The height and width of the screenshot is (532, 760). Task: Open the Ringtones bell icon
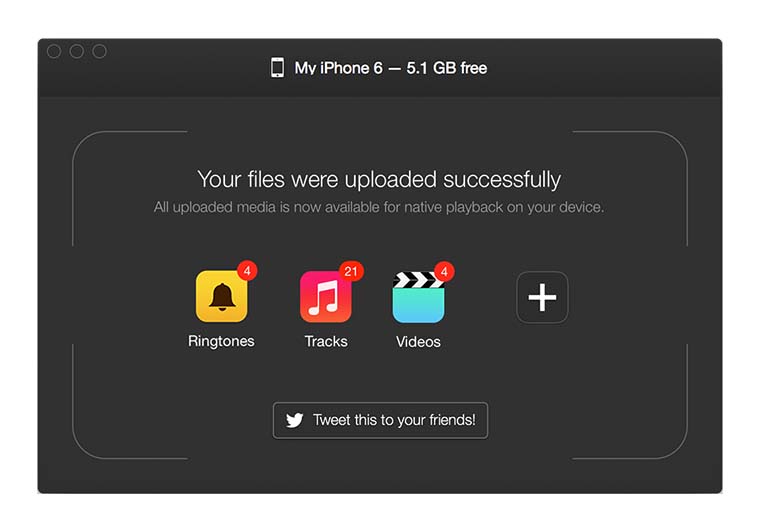pyautogui.click(x=222, y=296)
